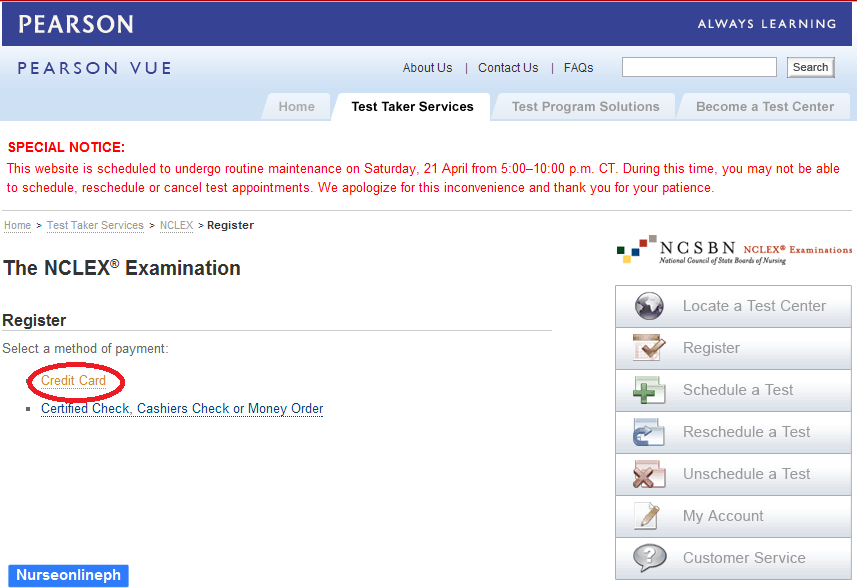
Task: Click the Register breadcrumb current page text
Action: [231, 225]
